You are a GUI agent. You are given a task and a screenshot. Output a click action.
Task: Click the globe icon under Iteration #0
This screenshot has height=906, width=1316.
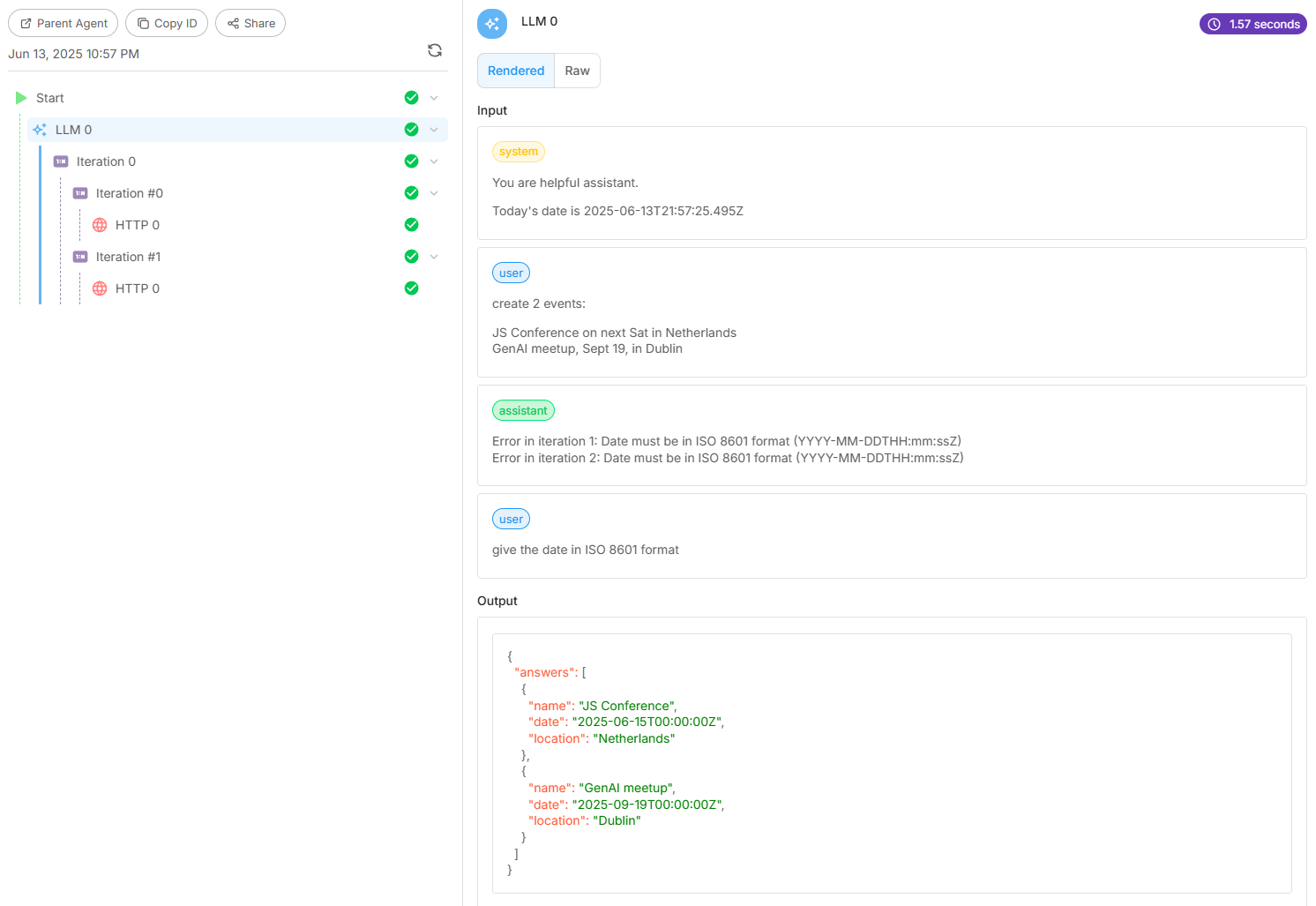click(x=100, y=225)
